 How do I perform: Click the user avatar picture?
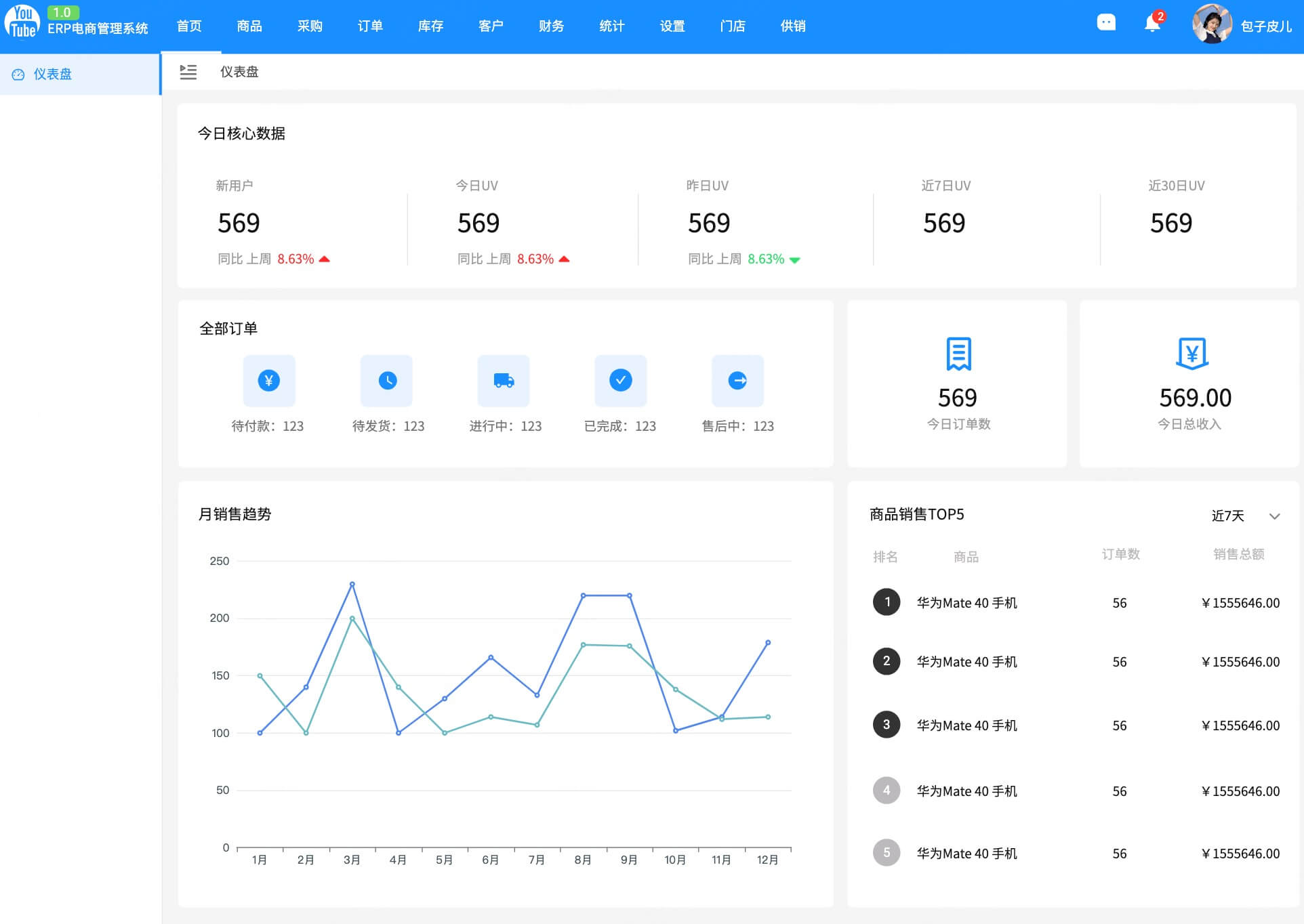pyautogui.click(x=1211, y=24)
